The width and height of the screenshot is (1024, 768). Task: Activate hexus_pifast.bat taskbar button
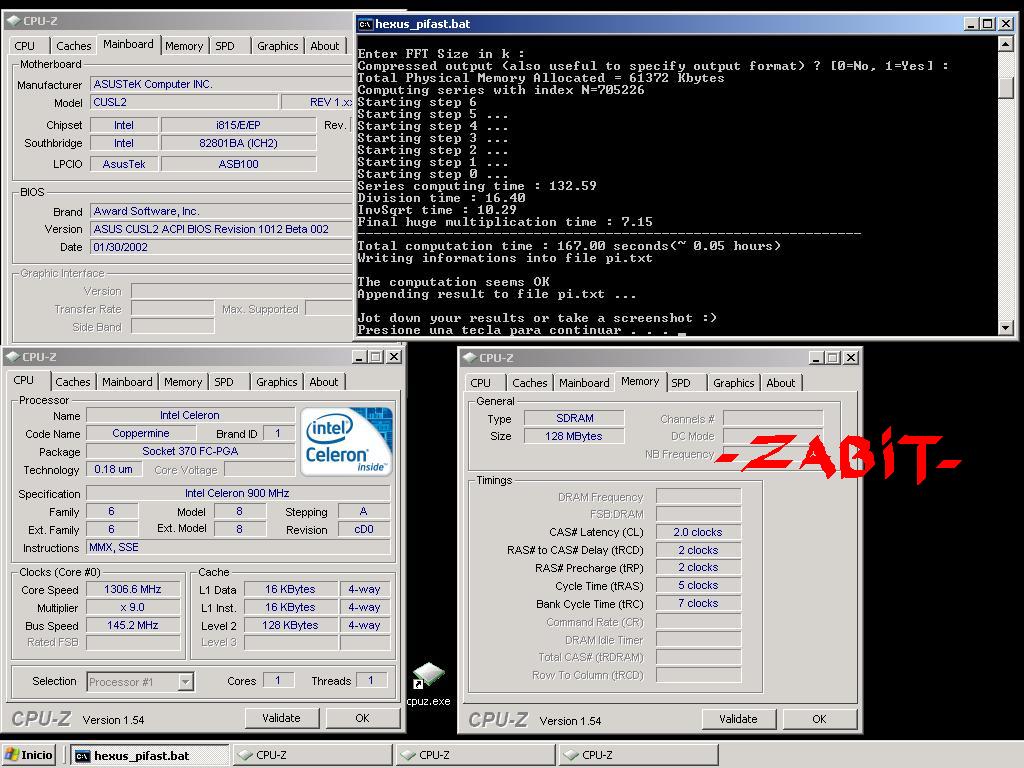(150, 756)
